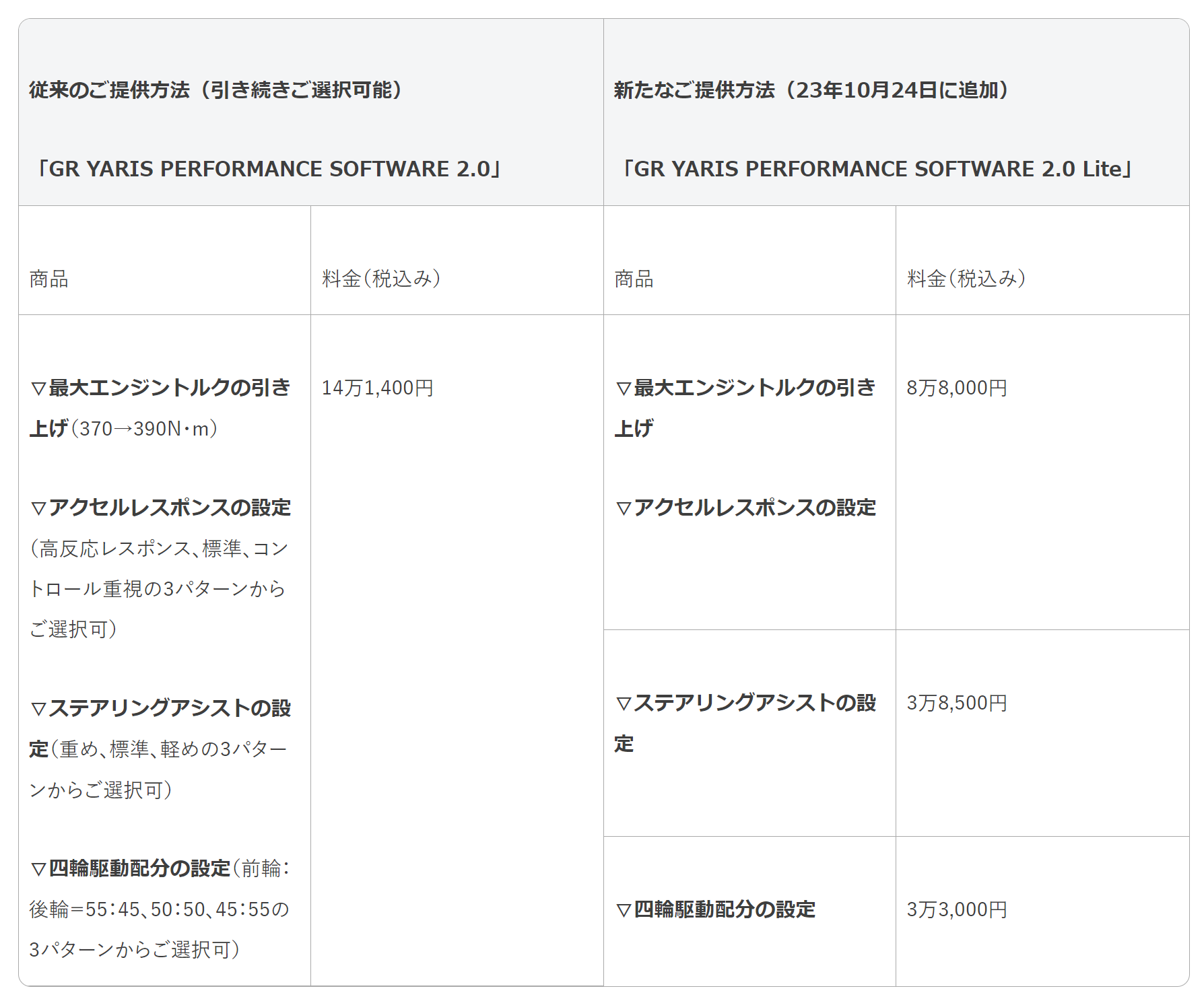Select the price '14万1,400円'
The height and width of the screenshot is (1001, 1204).
click(378, 388)
